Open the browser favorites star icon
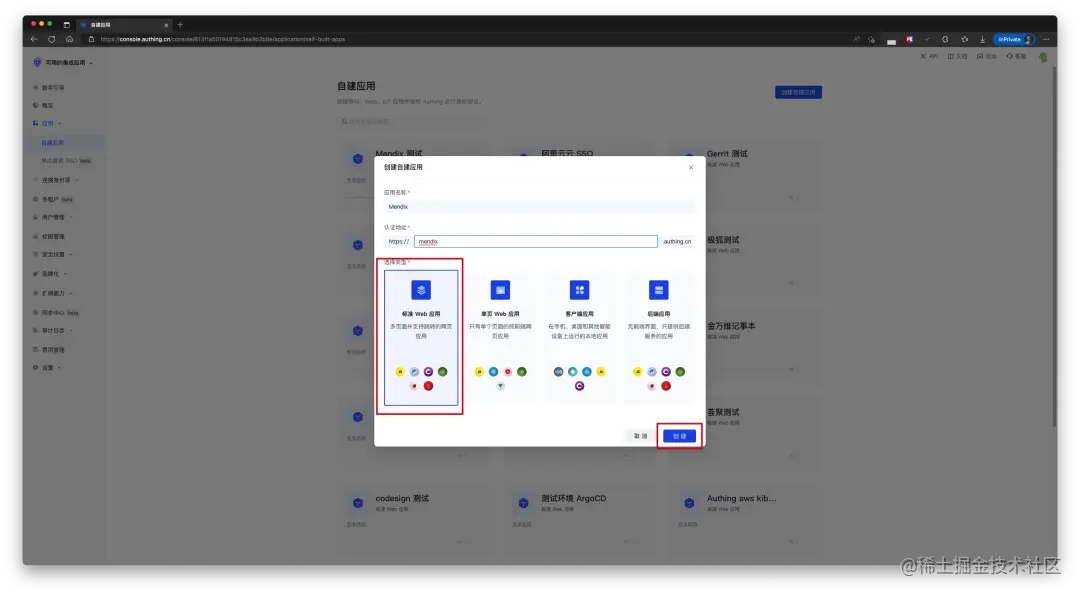 964,39
